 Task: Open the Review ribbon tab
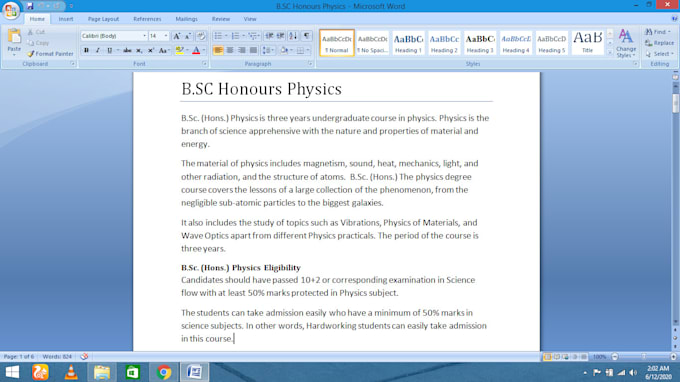point(221,19)
